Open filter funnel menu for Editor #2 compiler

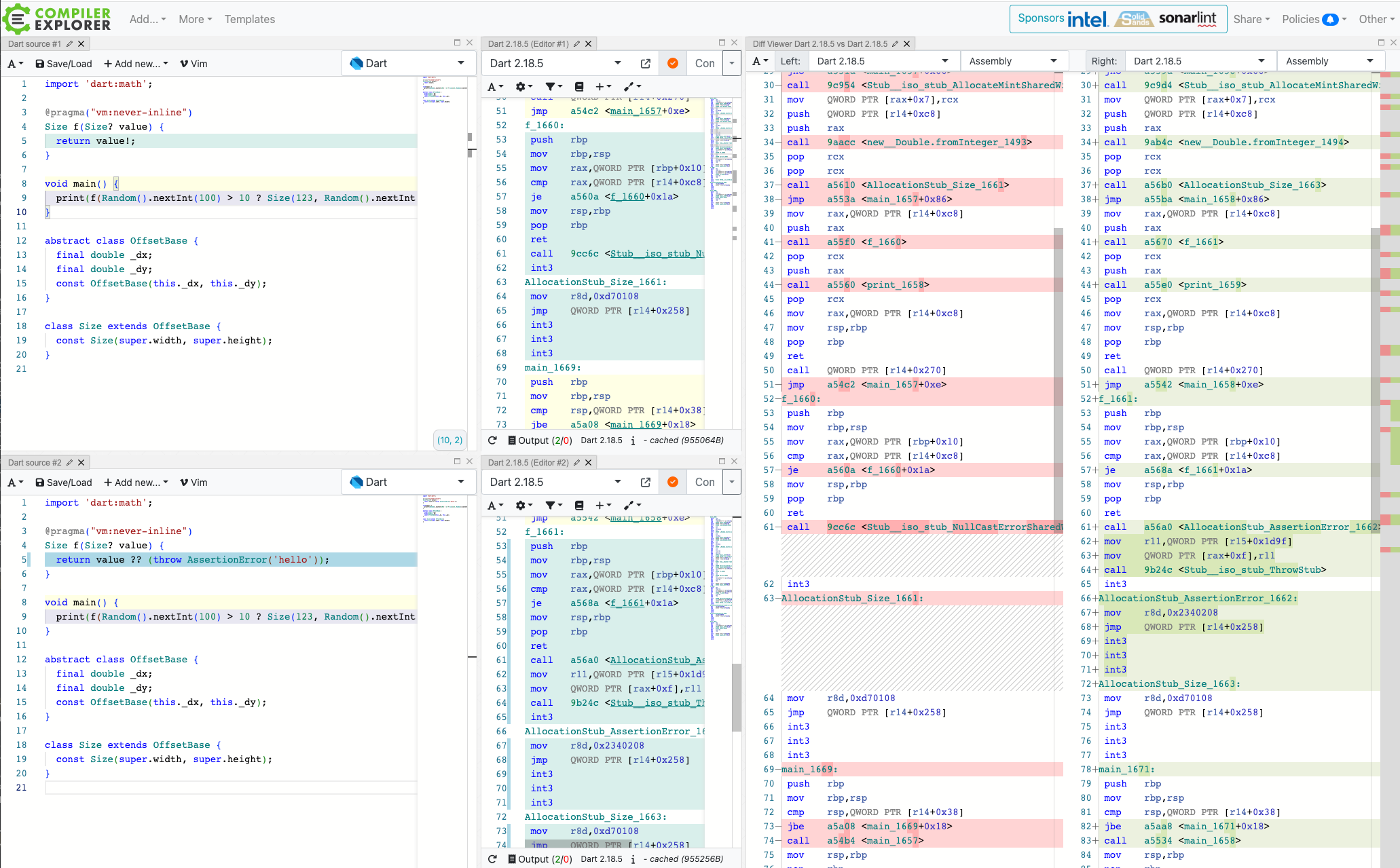coord(554,505)
